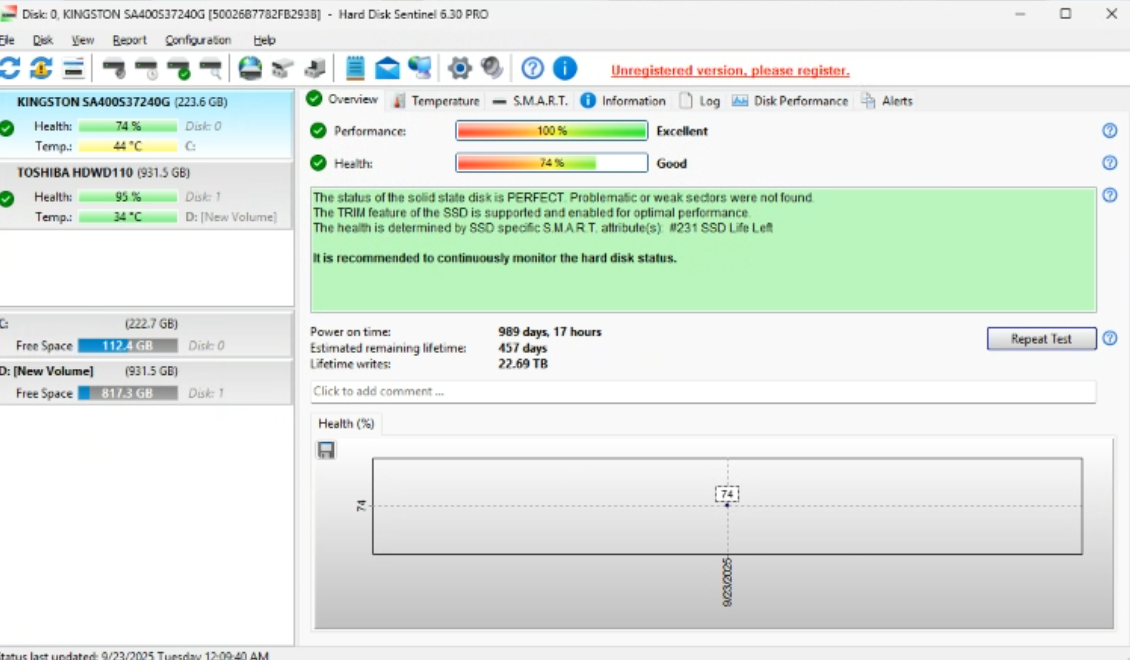
Task: Click the 'Excellent' performance rating text
Action: [682, 131]
